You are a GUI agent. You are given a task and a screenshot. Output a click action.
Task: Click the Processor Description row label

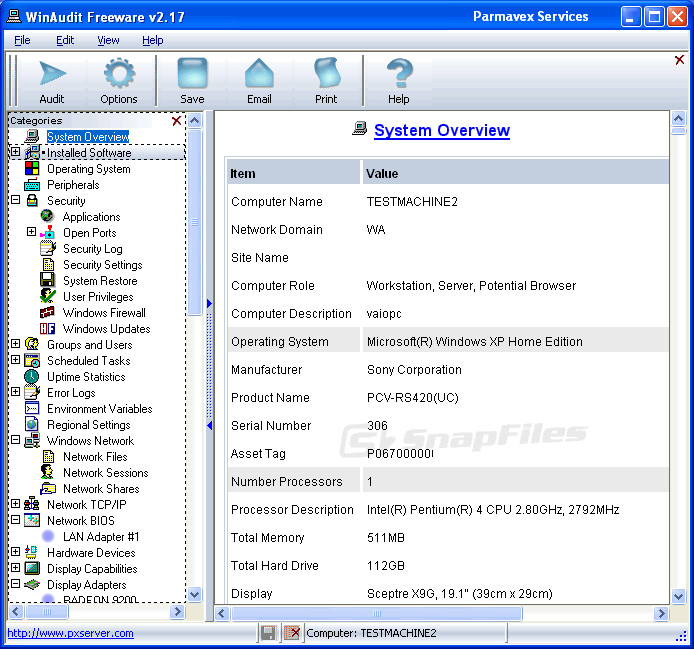click(292, 510)
